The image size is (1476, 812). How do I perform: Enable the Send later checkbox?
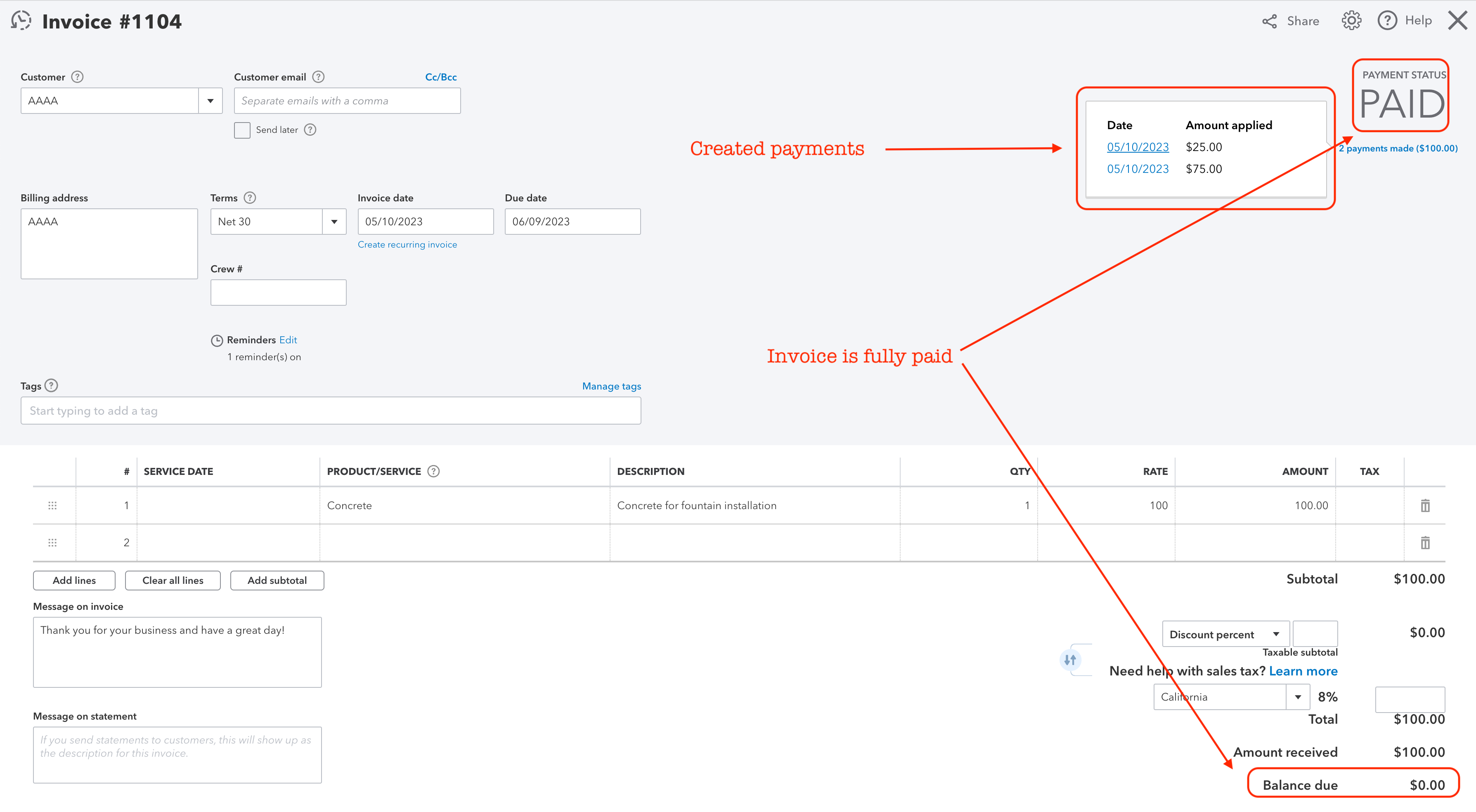[x=242, y=130]
